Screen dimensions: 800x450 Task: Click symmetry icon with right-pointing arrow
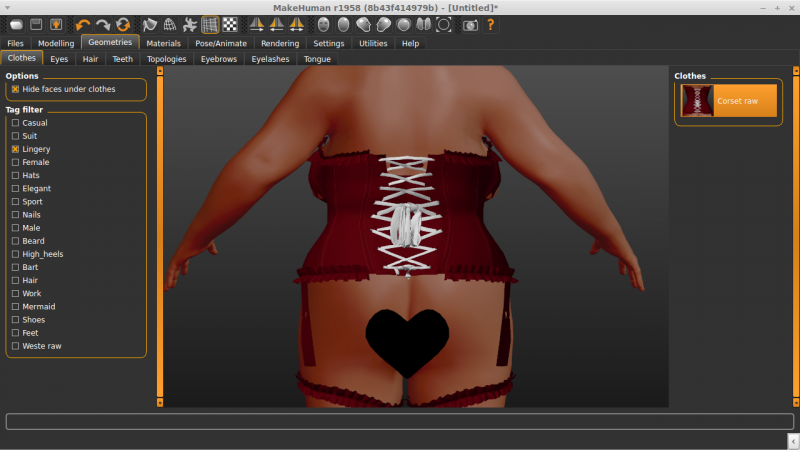coord(257,24)
